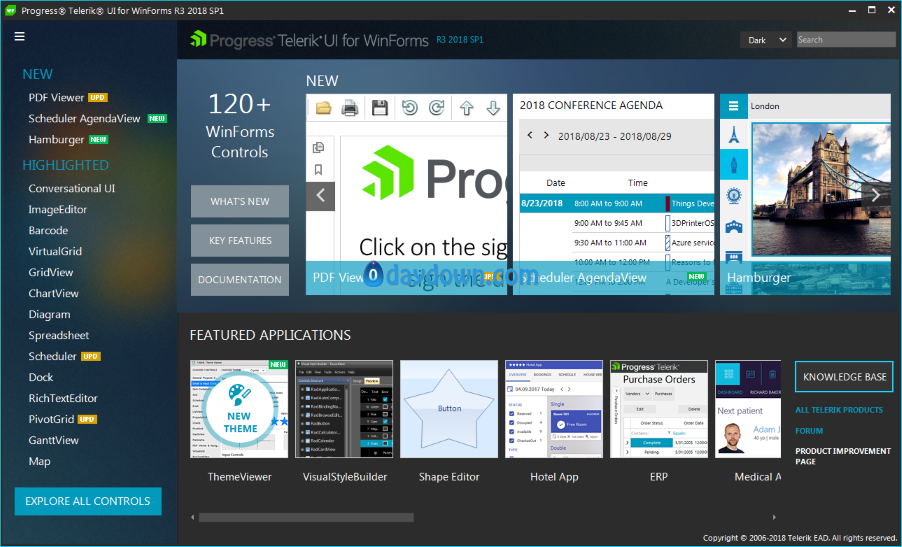The height and width of the screenshot is (547, 902).
Task: Open PRODUCT IMPROVEMENT PAGE link
Action: click(843, 456)
